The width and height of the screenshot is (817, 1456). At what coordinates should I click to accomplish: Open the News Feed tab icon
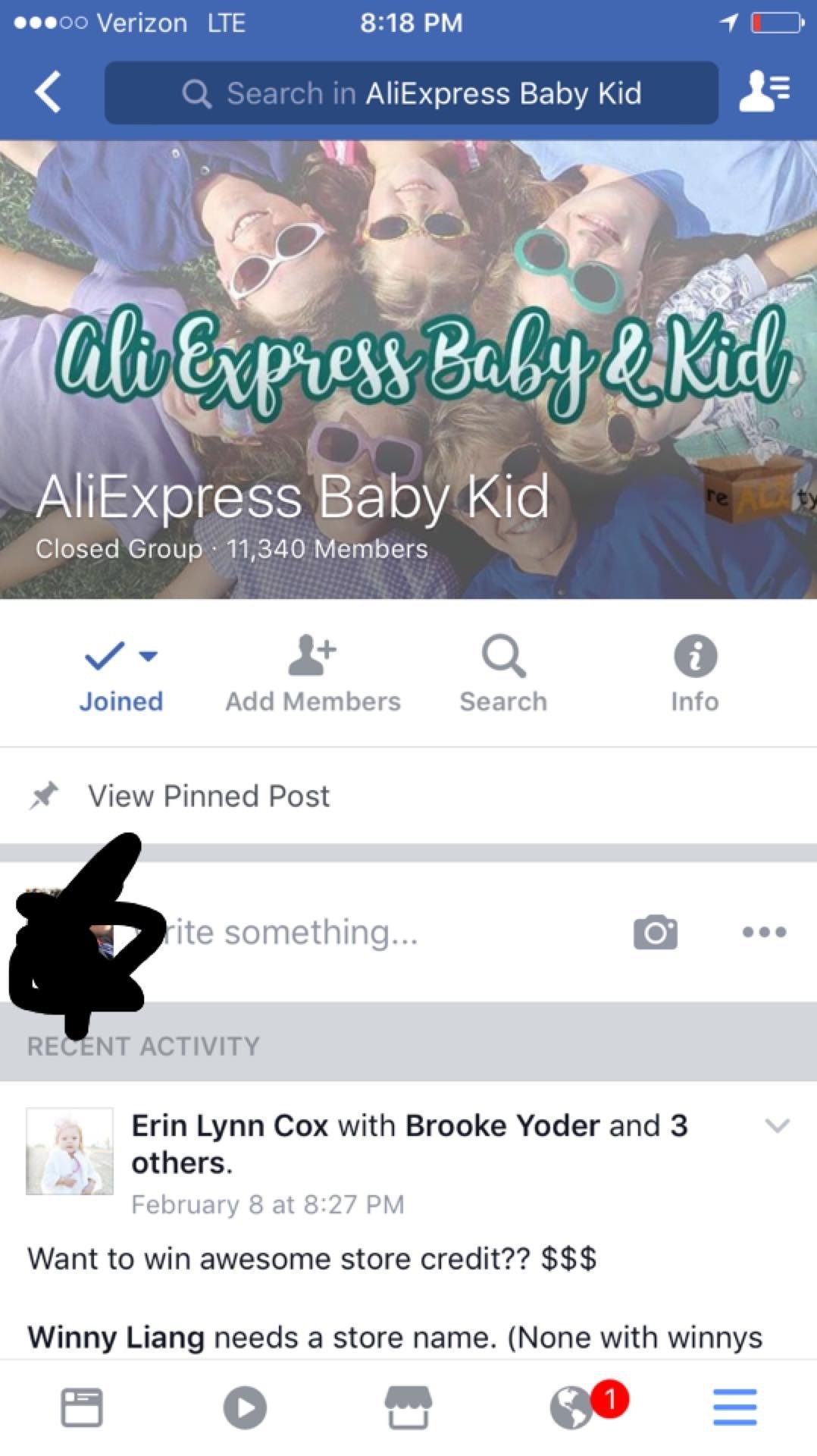pos(82,1407)
